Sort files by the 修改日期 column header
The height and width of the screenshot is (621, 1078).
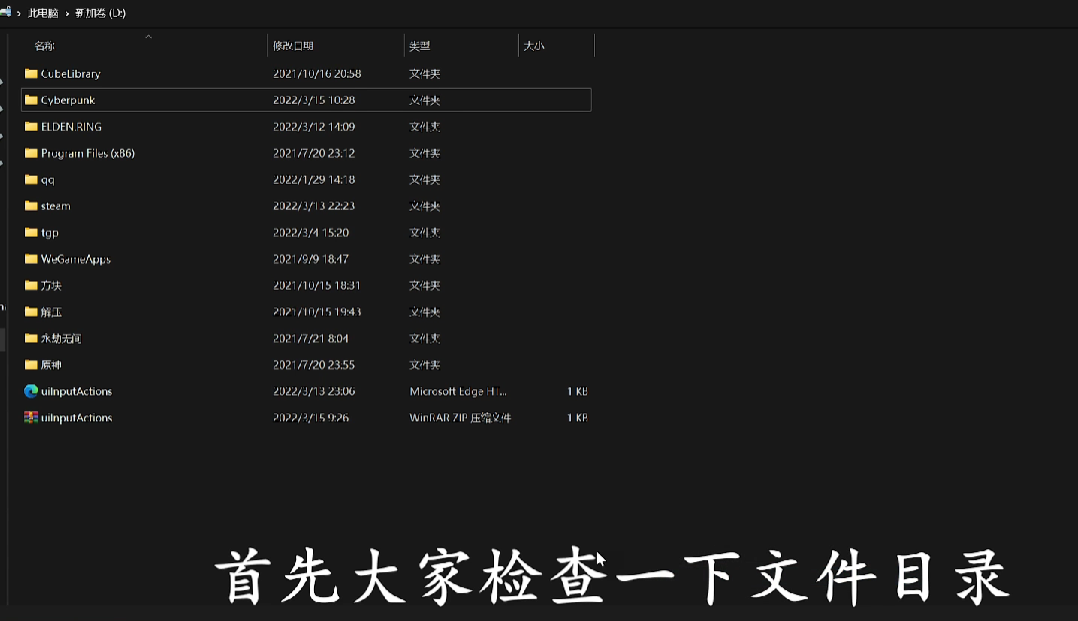click(294, 46)
